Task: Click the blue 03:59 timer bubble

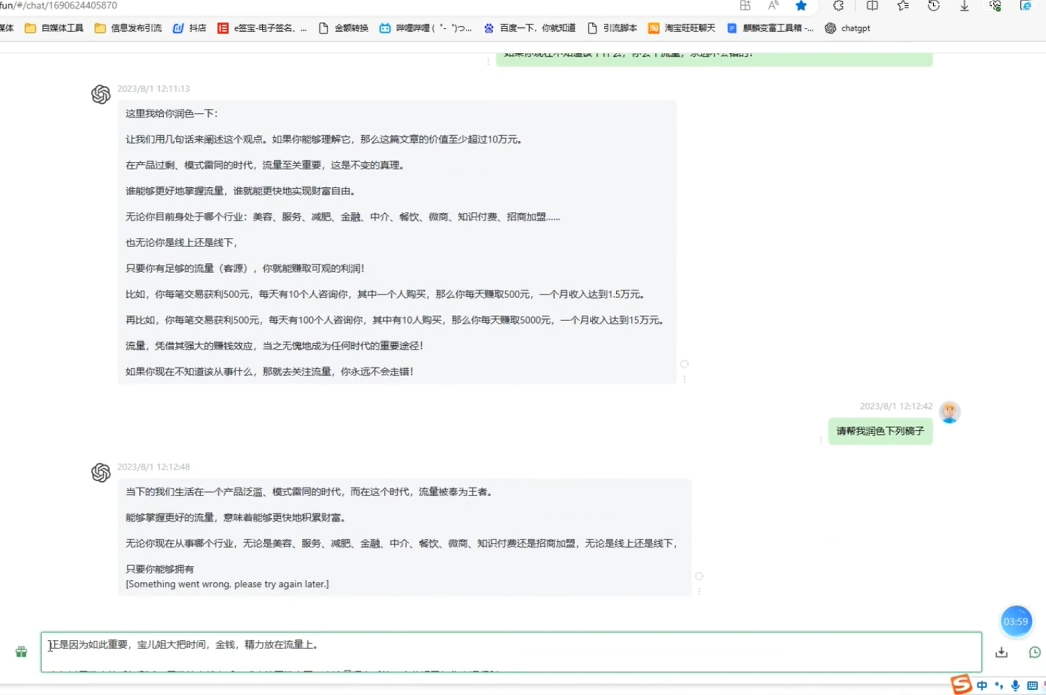Action: (x=1016, y=621)
